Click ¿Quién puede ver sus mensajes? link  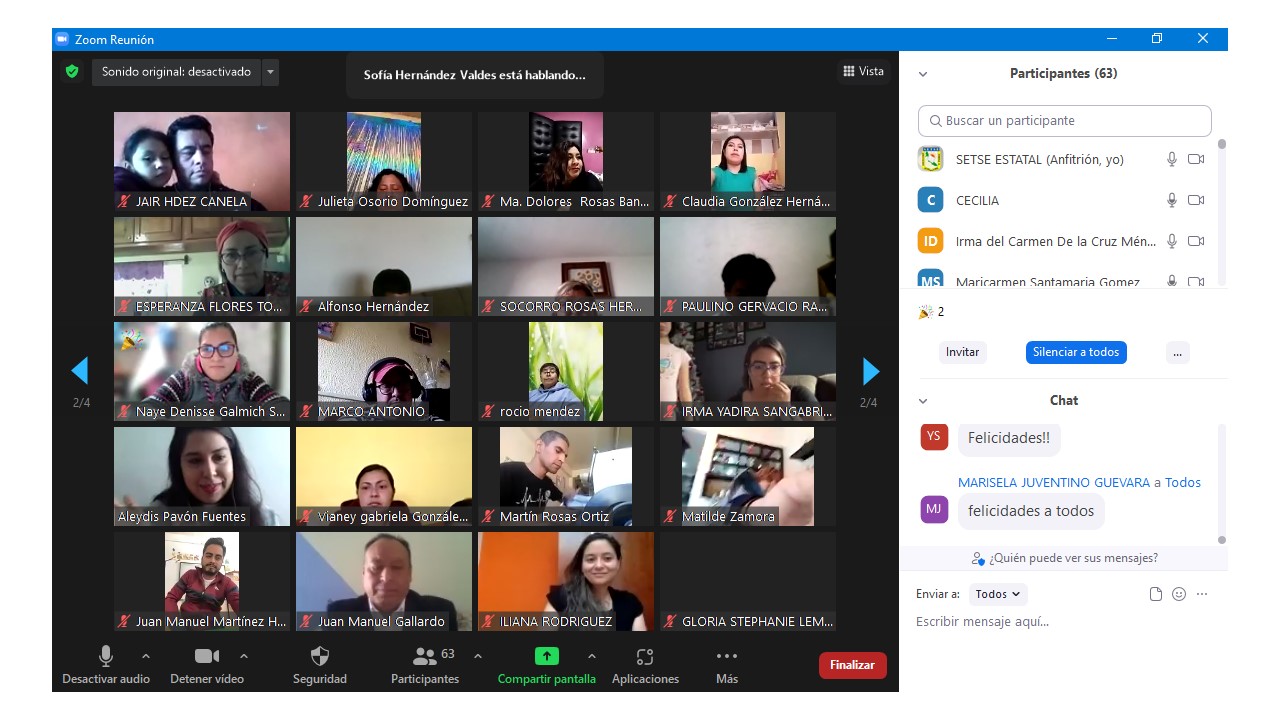click(x=1065, y=558)
